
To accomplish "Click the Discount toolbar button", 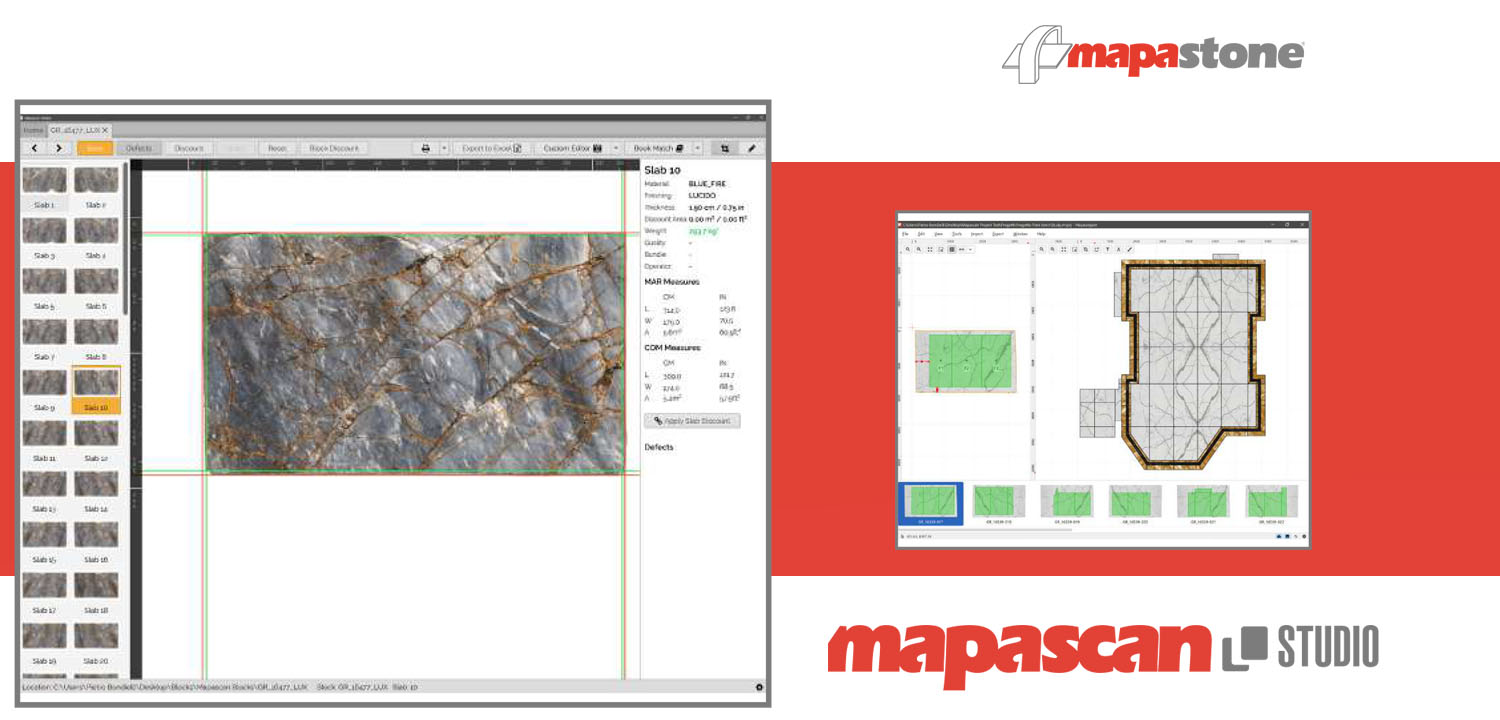I will point(189,148).
